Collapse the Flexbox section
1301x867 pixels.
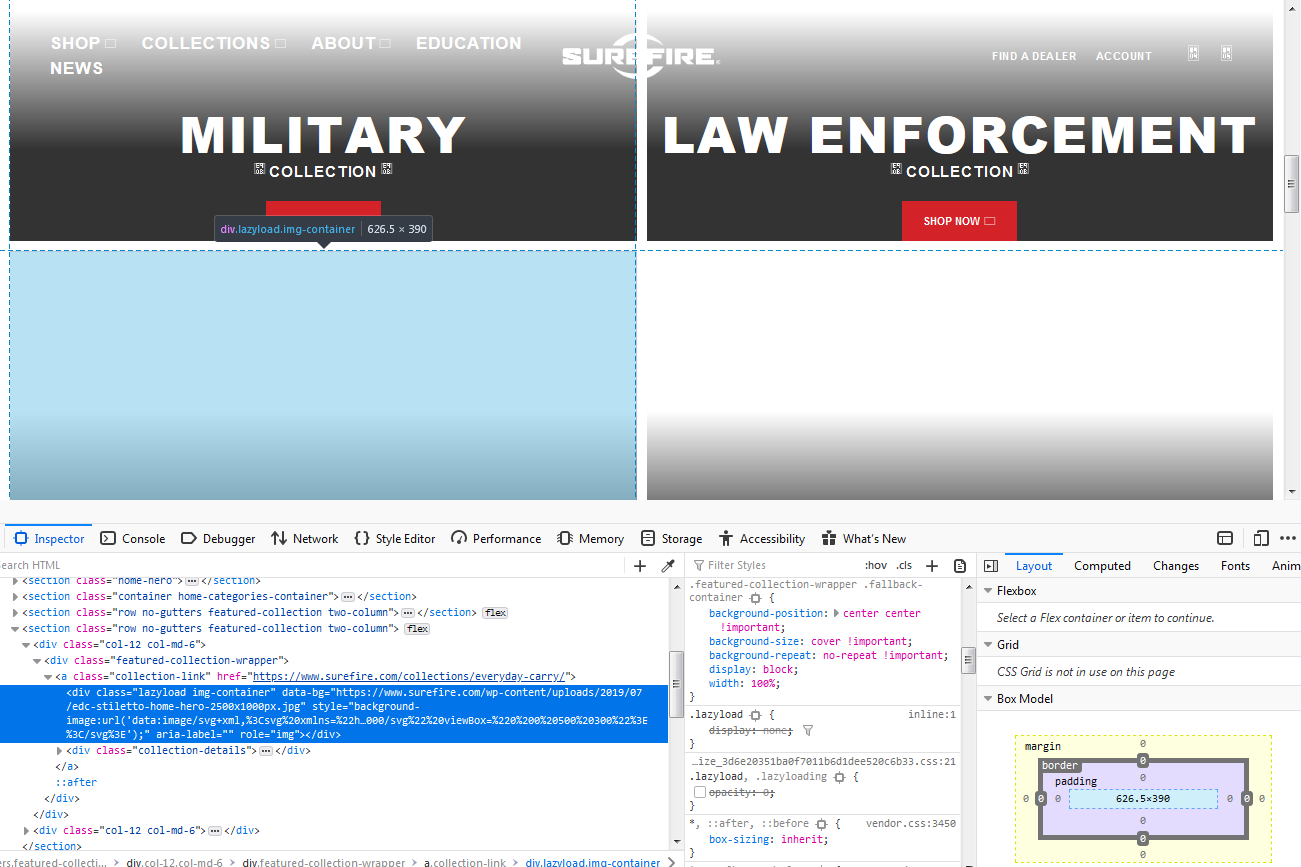pyautogui.click(x=987, y=591)
